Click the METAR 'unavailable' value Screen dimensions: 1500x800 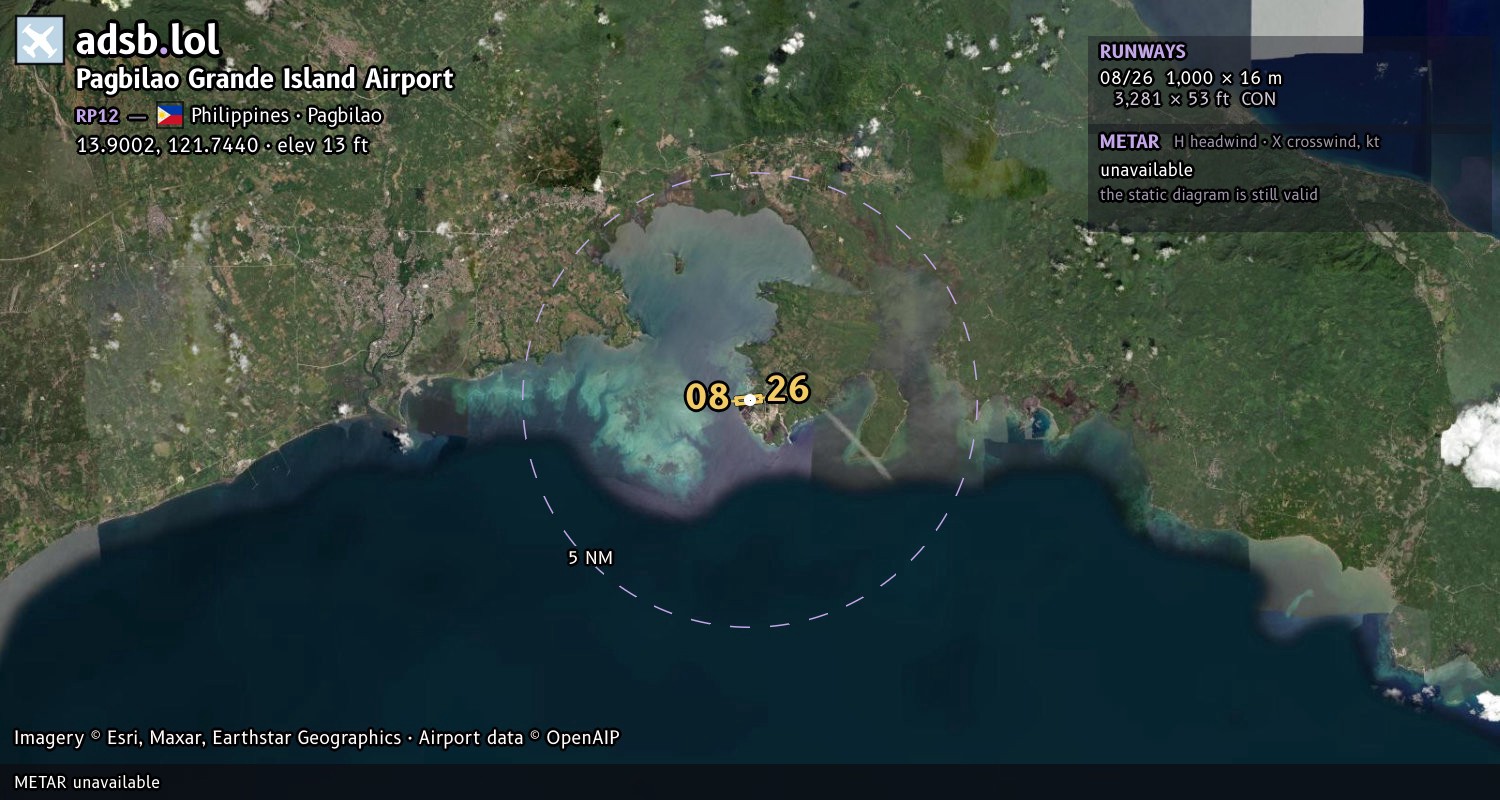(x=1146, y=170)
